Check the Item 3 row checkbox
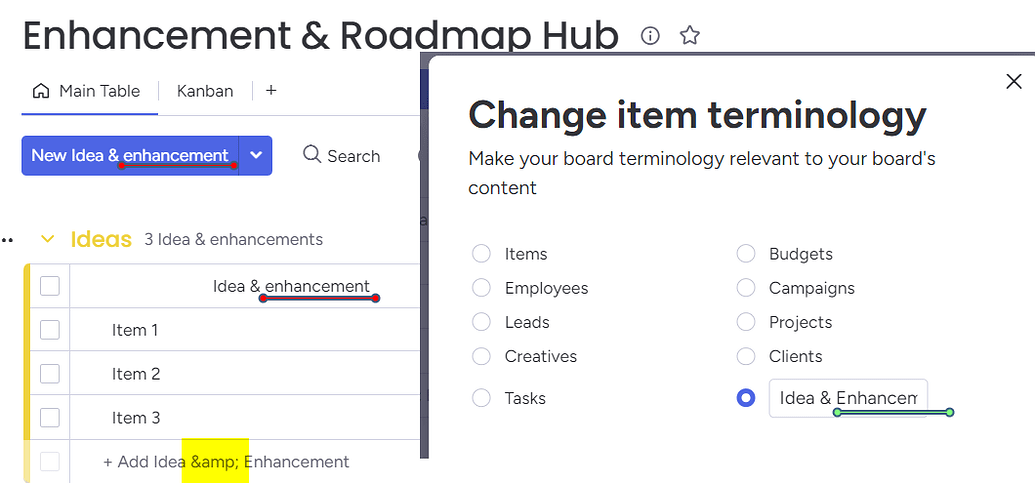Image resolution: width=1035 pixels, height=483 pixels. pos(50,418)
